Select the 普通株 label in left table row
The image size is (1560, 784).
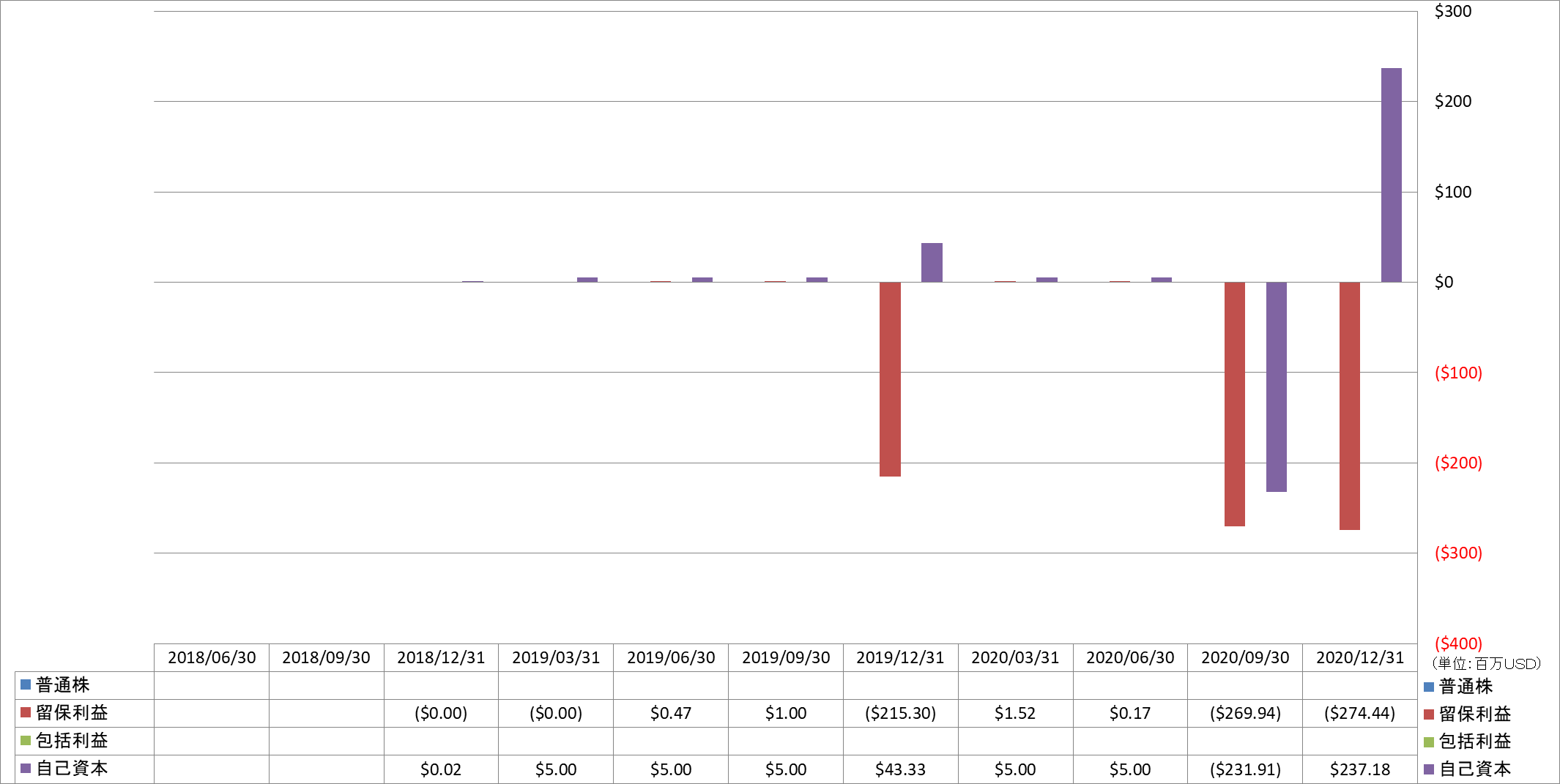pos(63,685)
